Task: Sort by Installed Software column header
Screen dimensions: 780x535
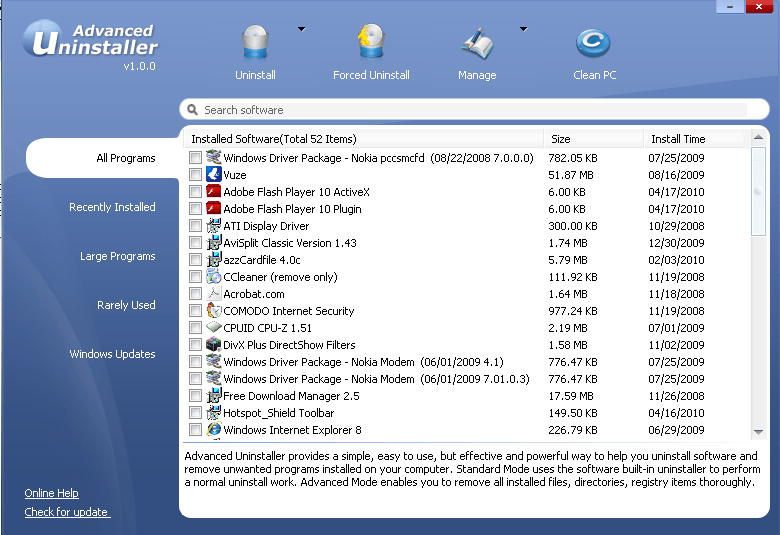Action: coord(364,139)
